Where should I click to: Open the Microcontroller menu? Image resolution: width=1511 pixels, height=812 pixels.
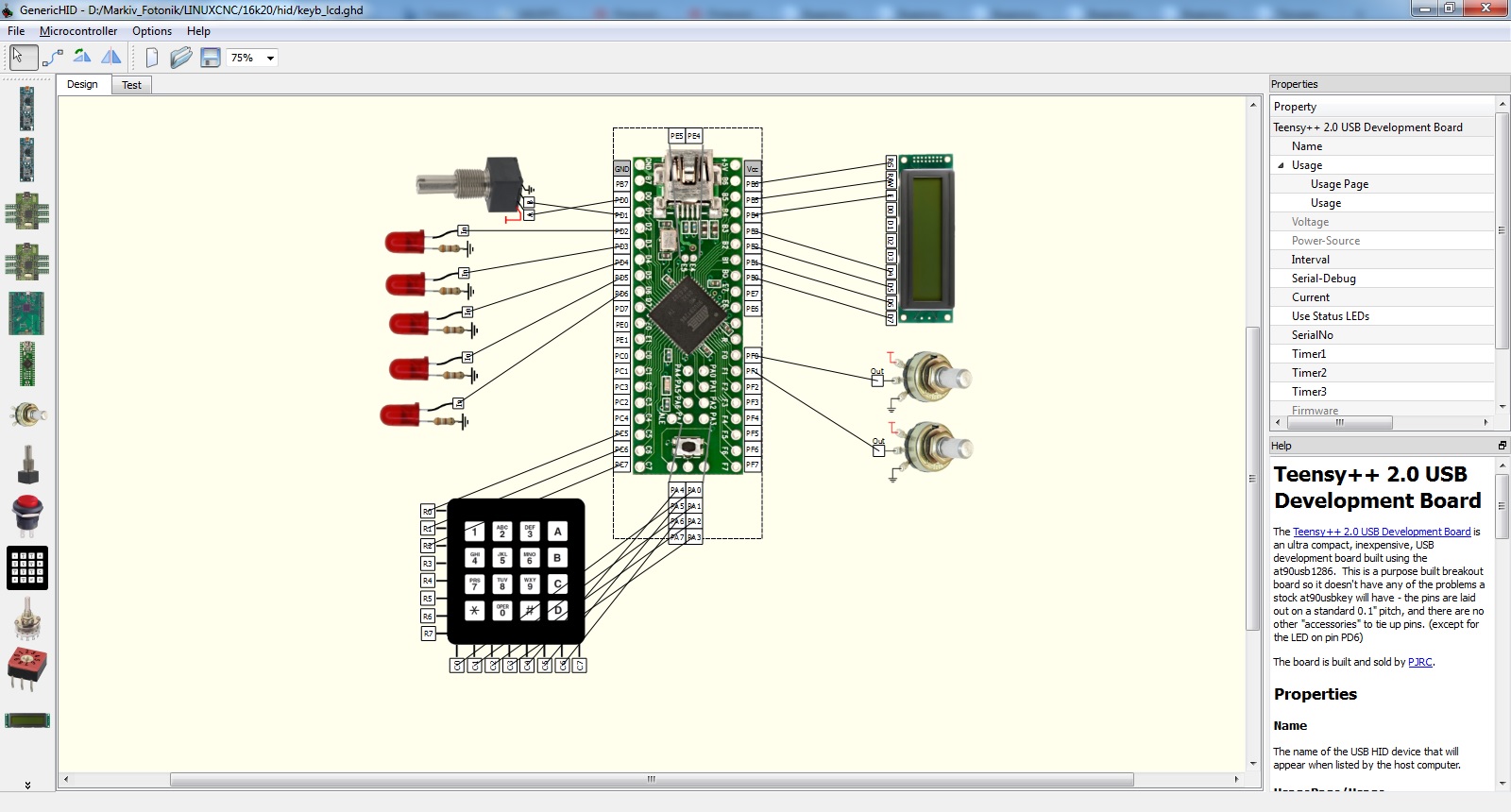78,31
